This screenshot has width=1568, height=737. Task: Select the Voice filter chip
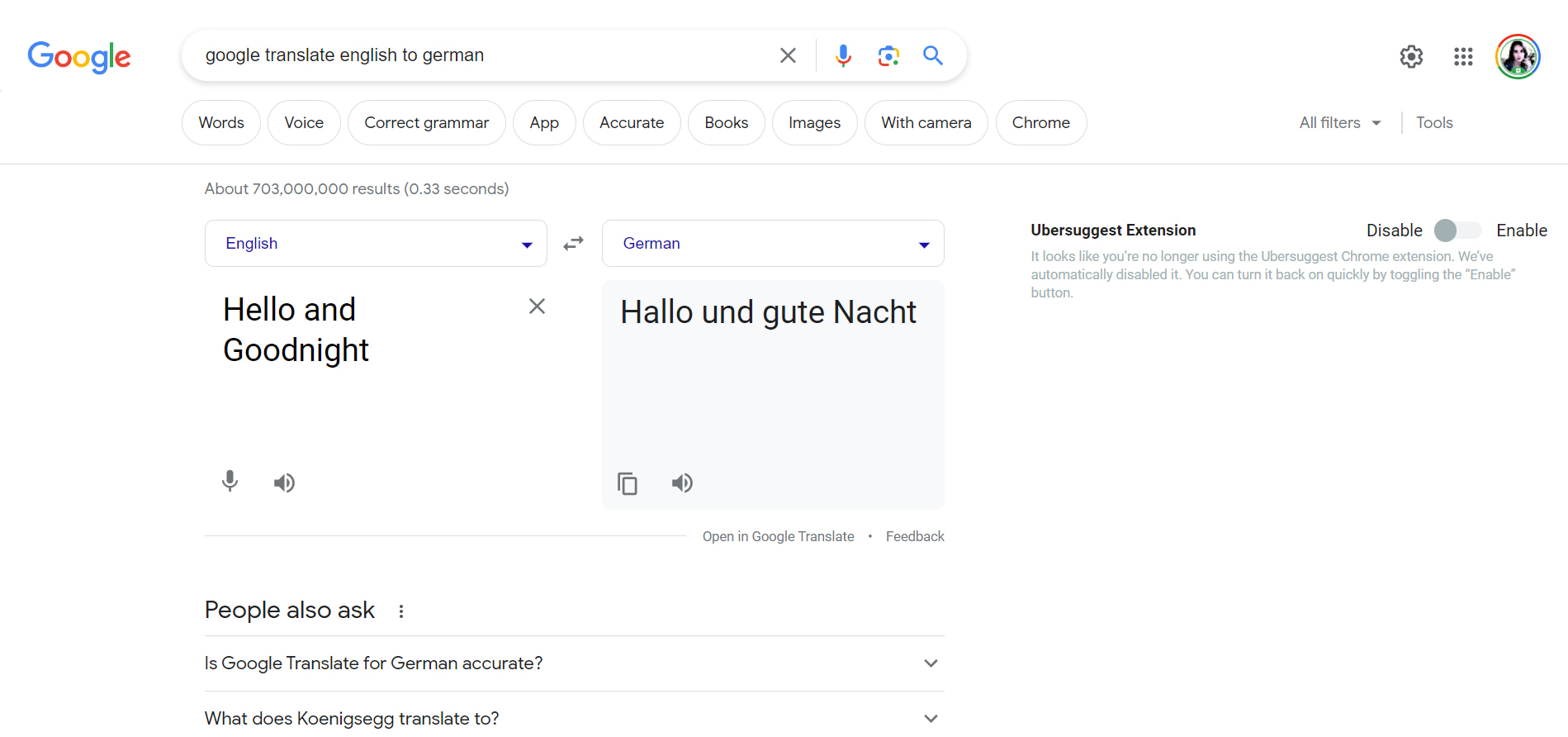click(x=304, y=123)
